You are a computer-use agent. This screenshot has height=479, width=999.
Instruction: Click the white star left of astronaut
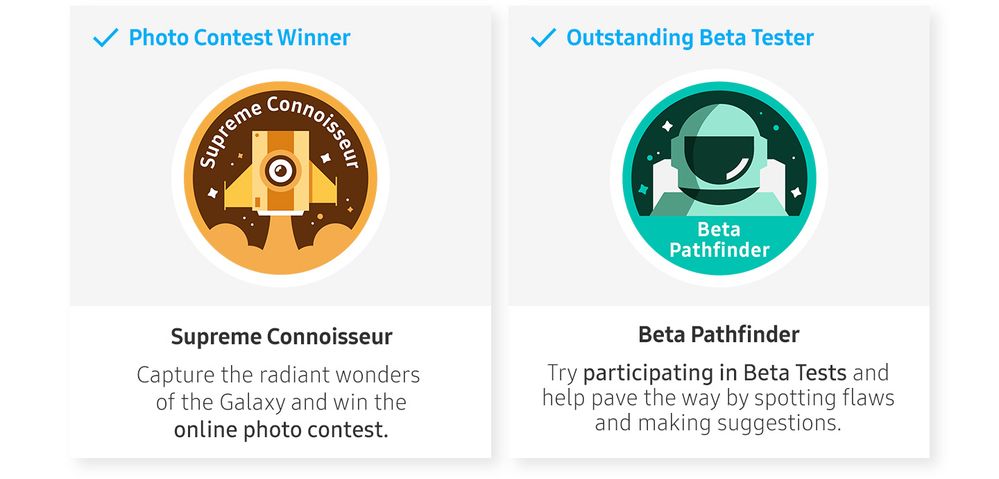[667, 126]
